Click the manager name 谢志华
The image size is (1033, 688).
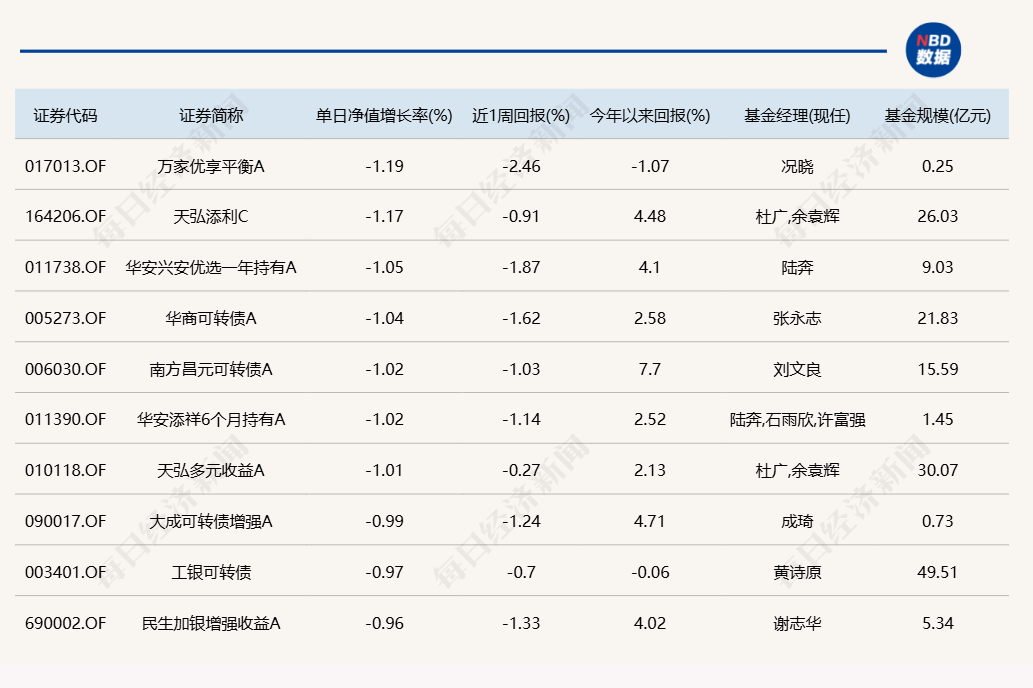(797, 623)
